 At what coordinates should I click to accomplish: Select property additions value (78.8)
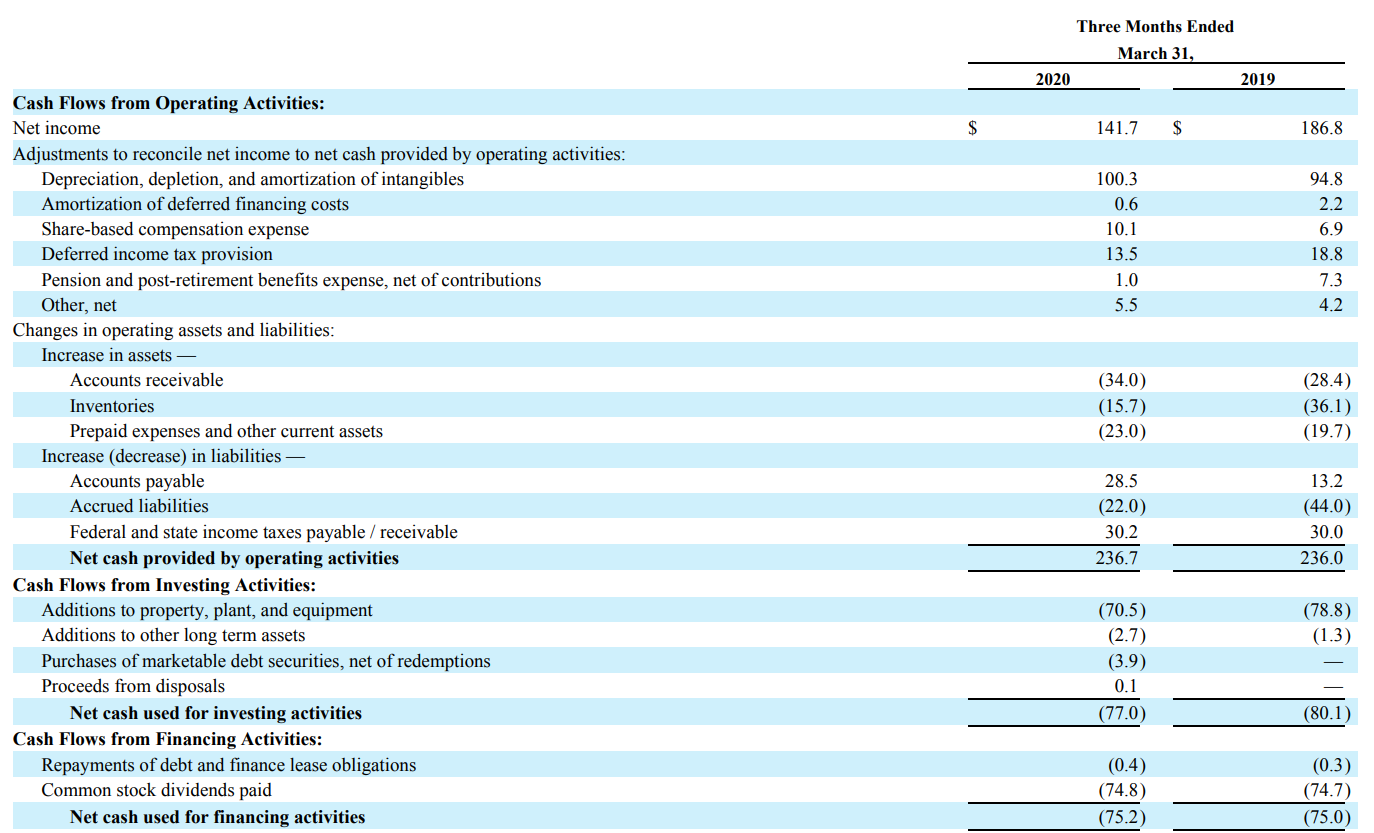[1326, 610]
